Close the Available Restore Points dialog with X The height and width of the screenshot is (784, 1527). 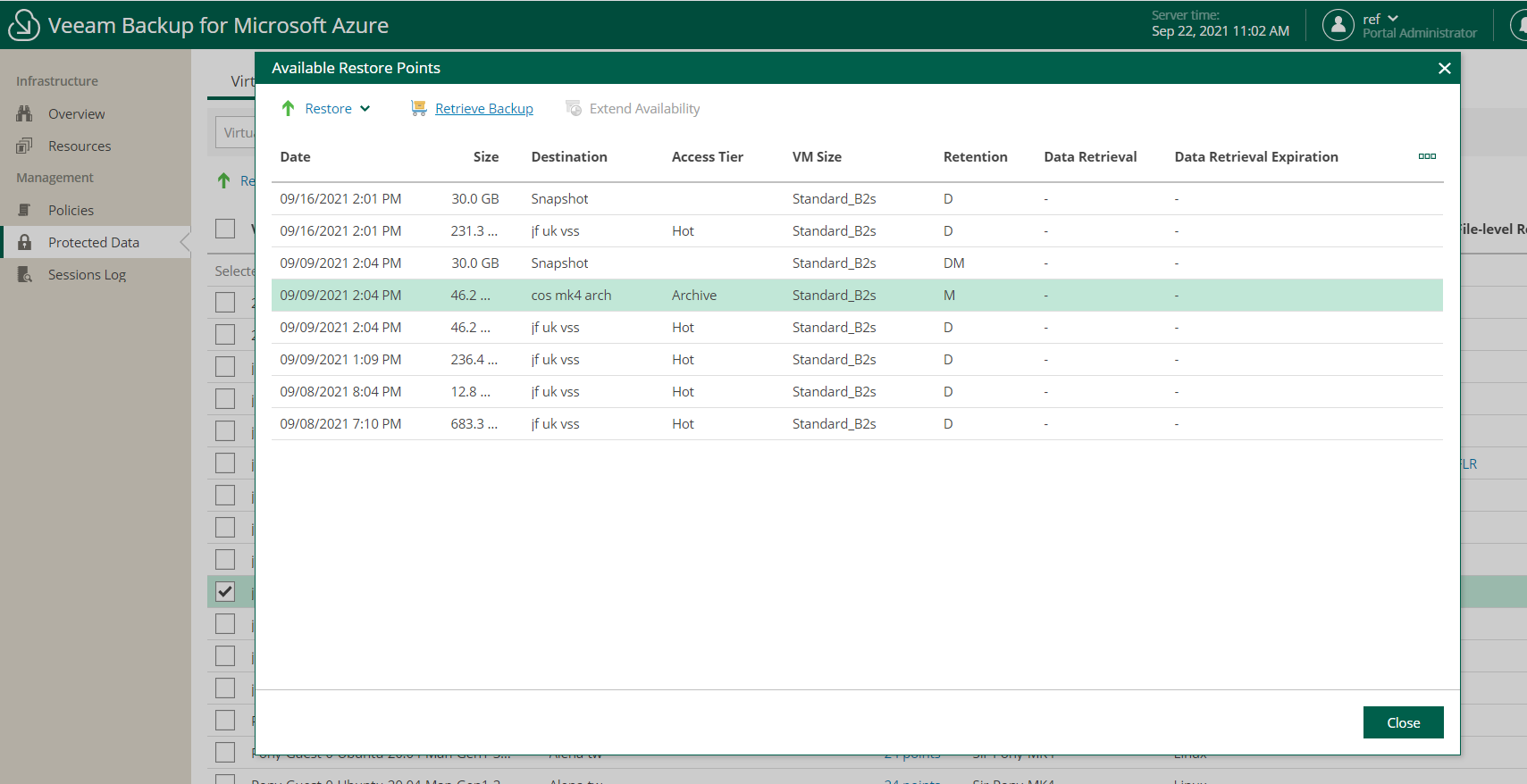pyautogui.click(x=1444, y=68)
